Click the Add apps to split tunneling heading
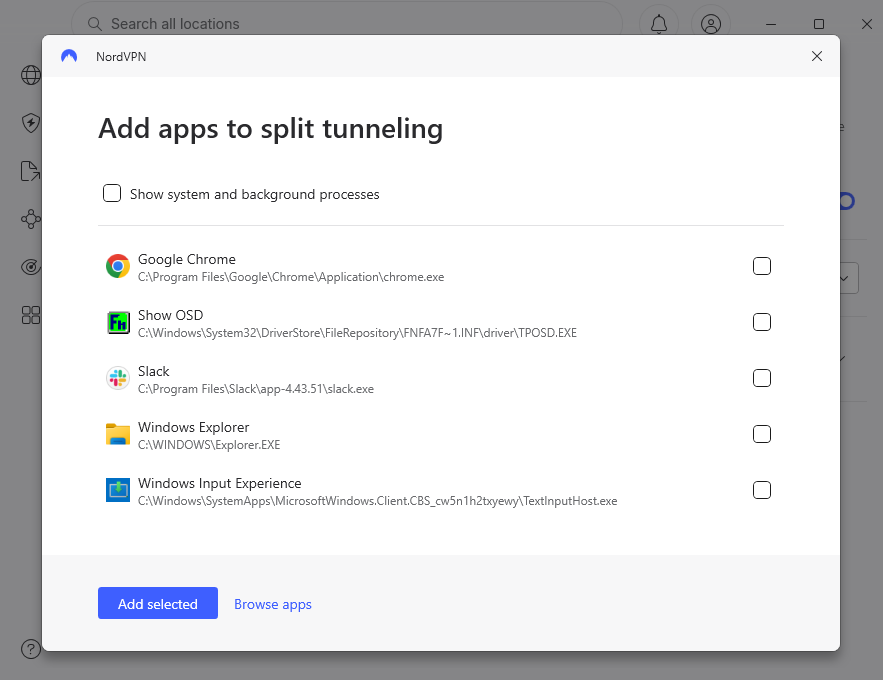Screen dimensions: 883x680 coord(270,128)
